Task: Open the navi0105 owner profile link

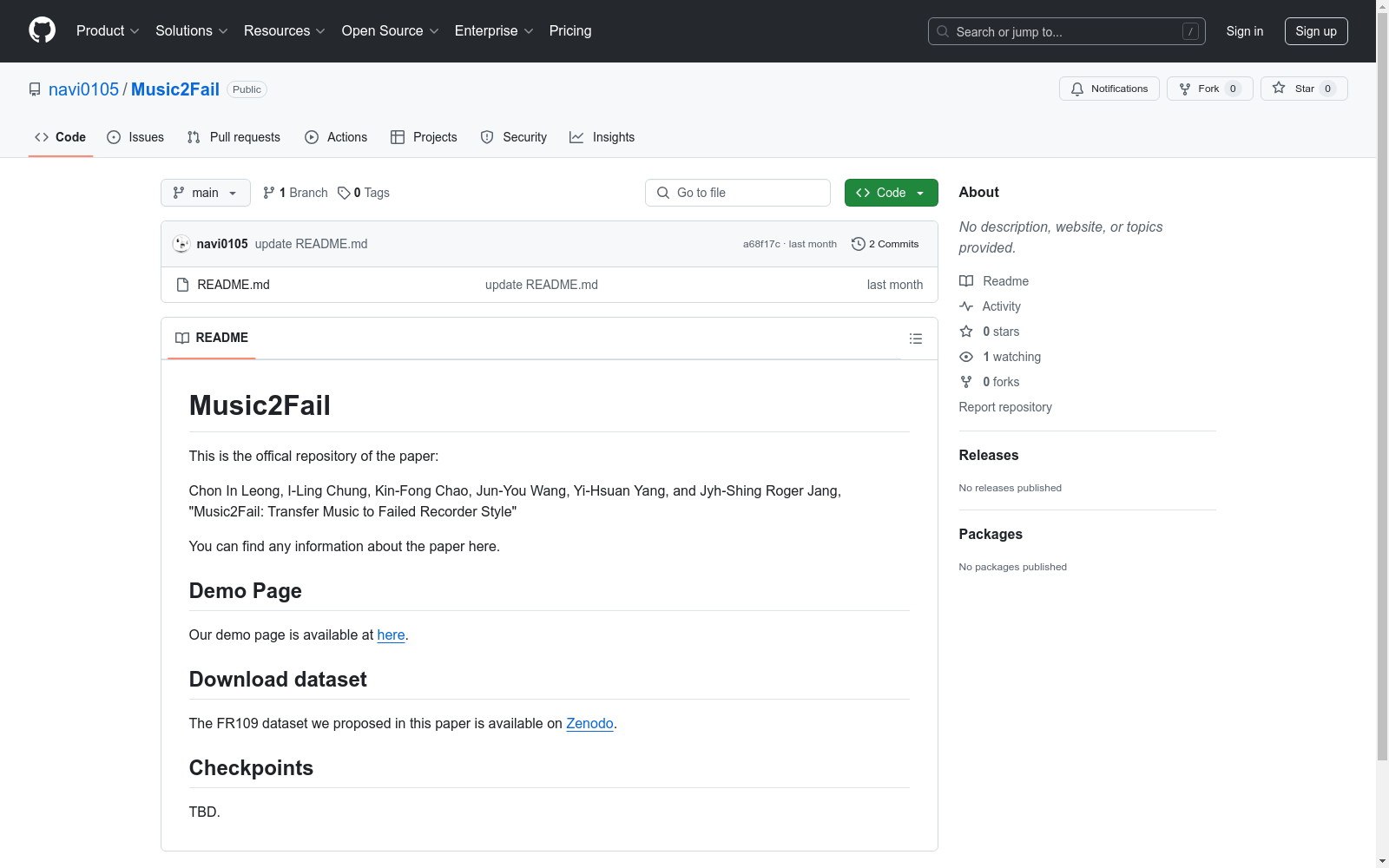Action: point(83,89)
